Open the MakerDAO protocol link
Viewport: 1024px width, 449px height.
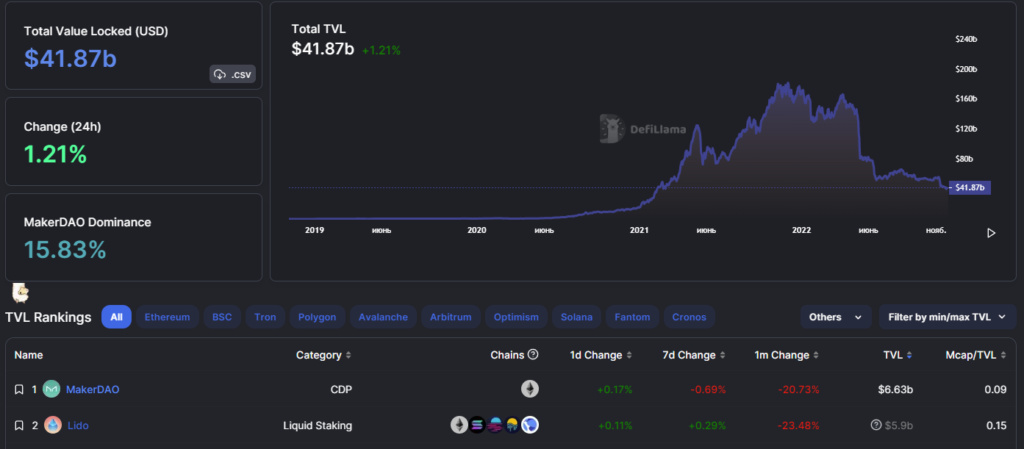(93, 390)
